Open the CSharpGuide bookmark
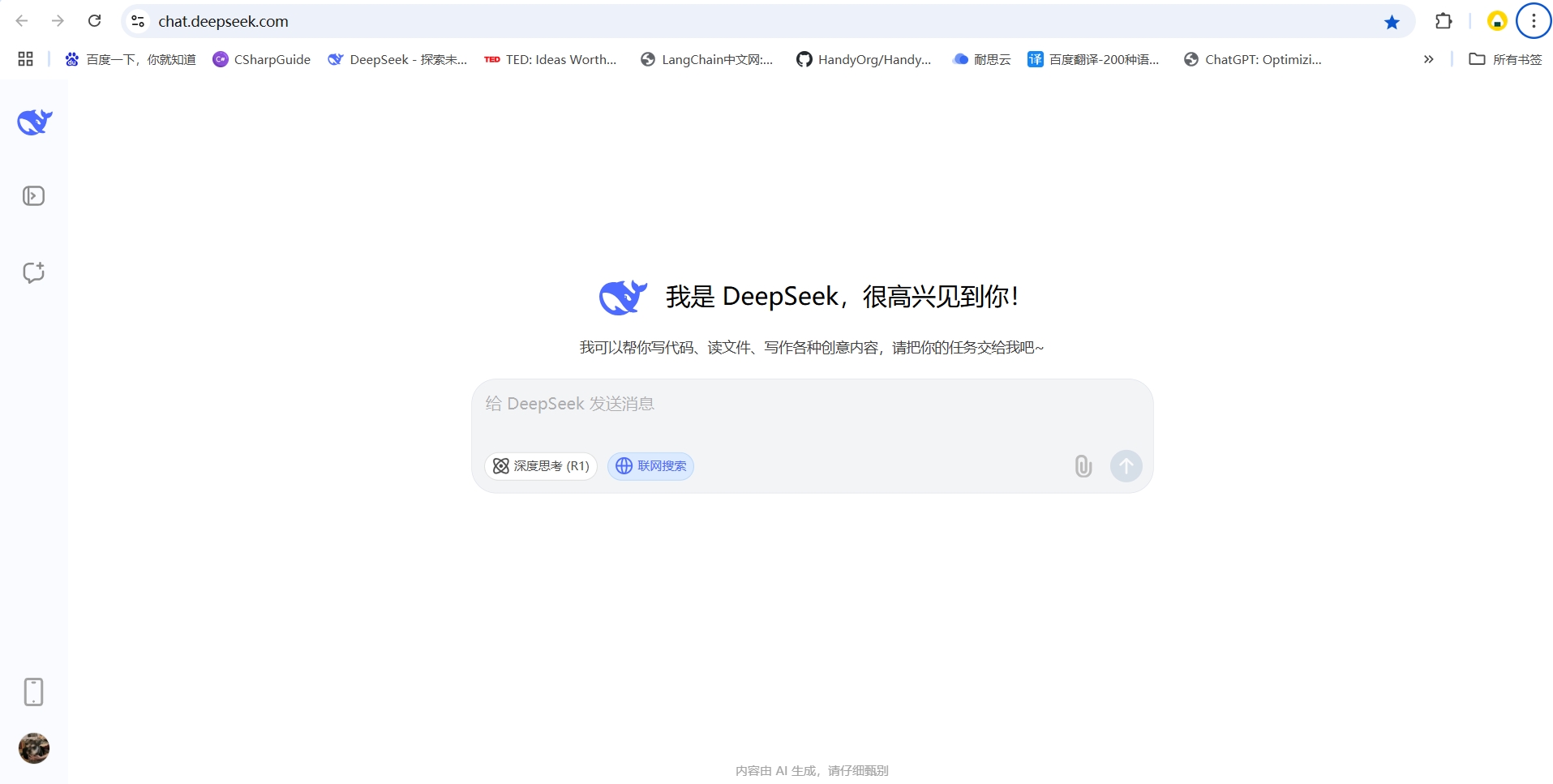Image resolution: width=1553 pixels, height=784 pixels. [261, 59]
